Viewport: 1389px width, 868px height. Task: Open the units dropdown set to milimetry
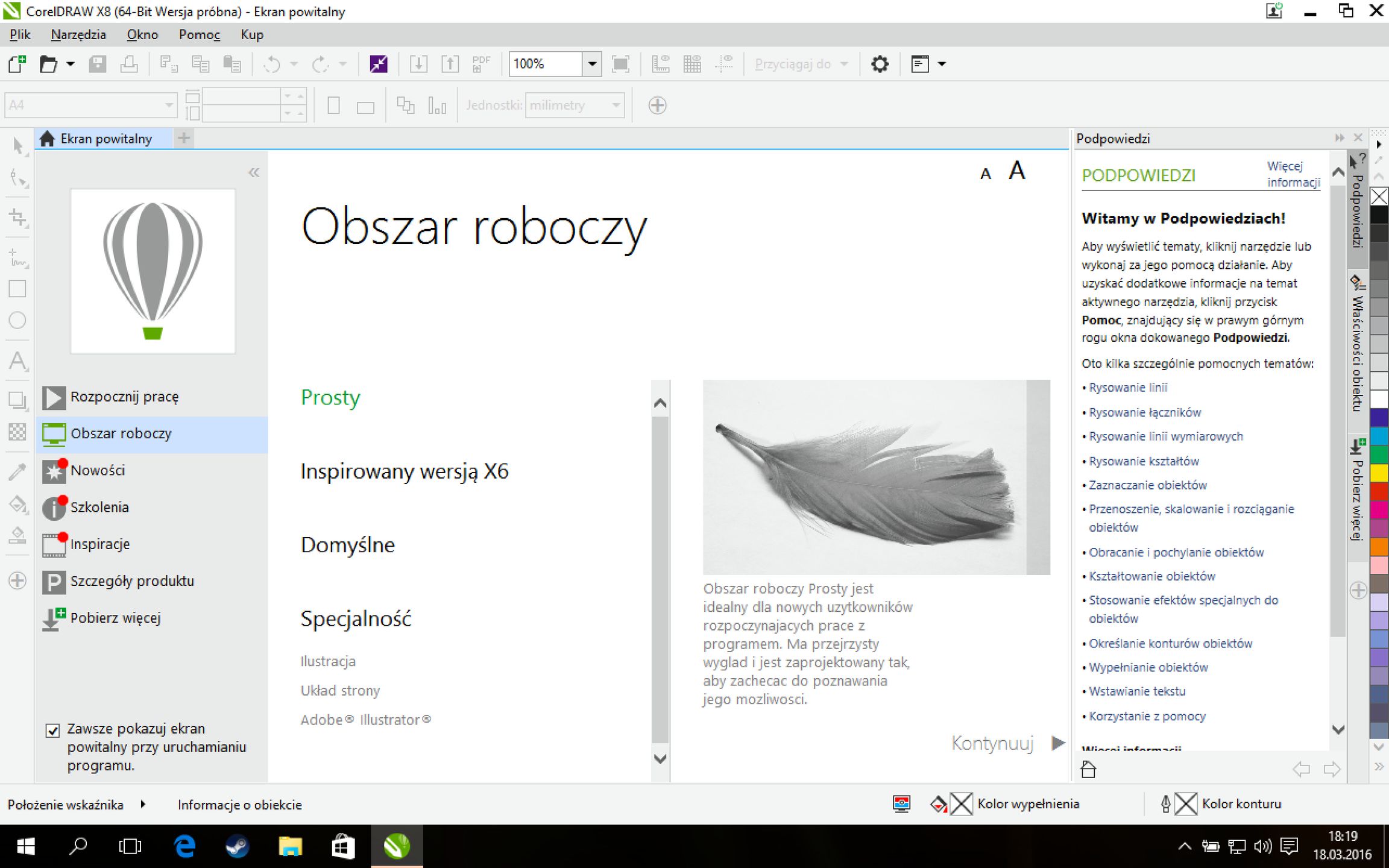615,105
